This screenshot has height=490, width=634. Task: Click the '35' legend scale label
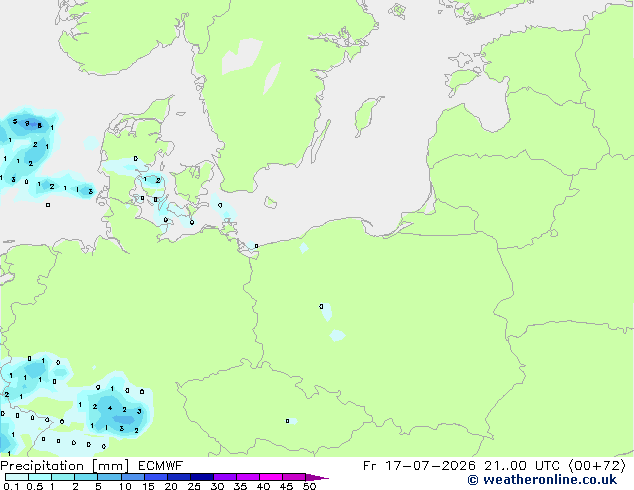click(x=240, y=486)
